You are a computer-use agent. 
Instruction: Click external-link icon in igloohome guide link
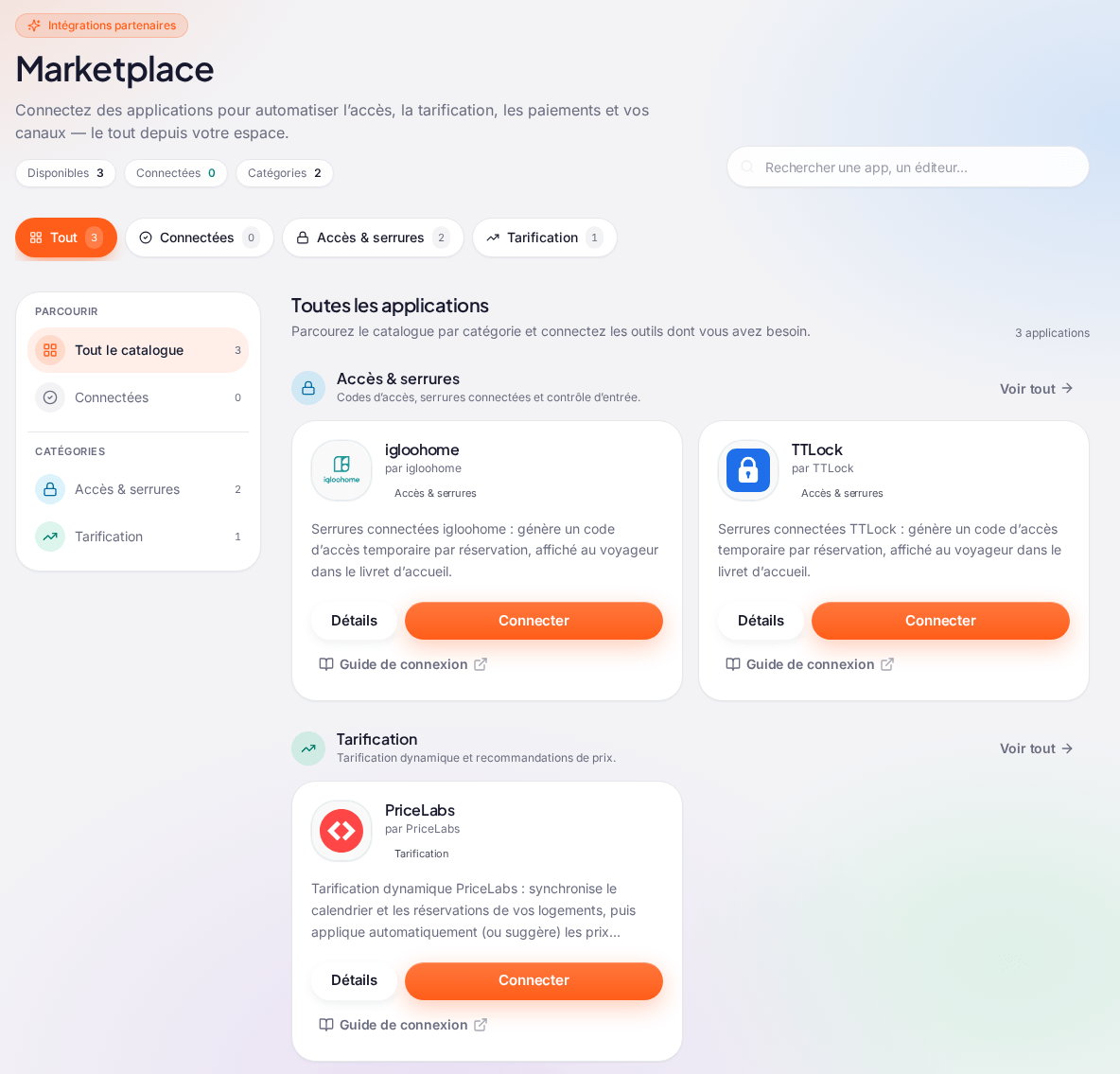pos(481,664)
